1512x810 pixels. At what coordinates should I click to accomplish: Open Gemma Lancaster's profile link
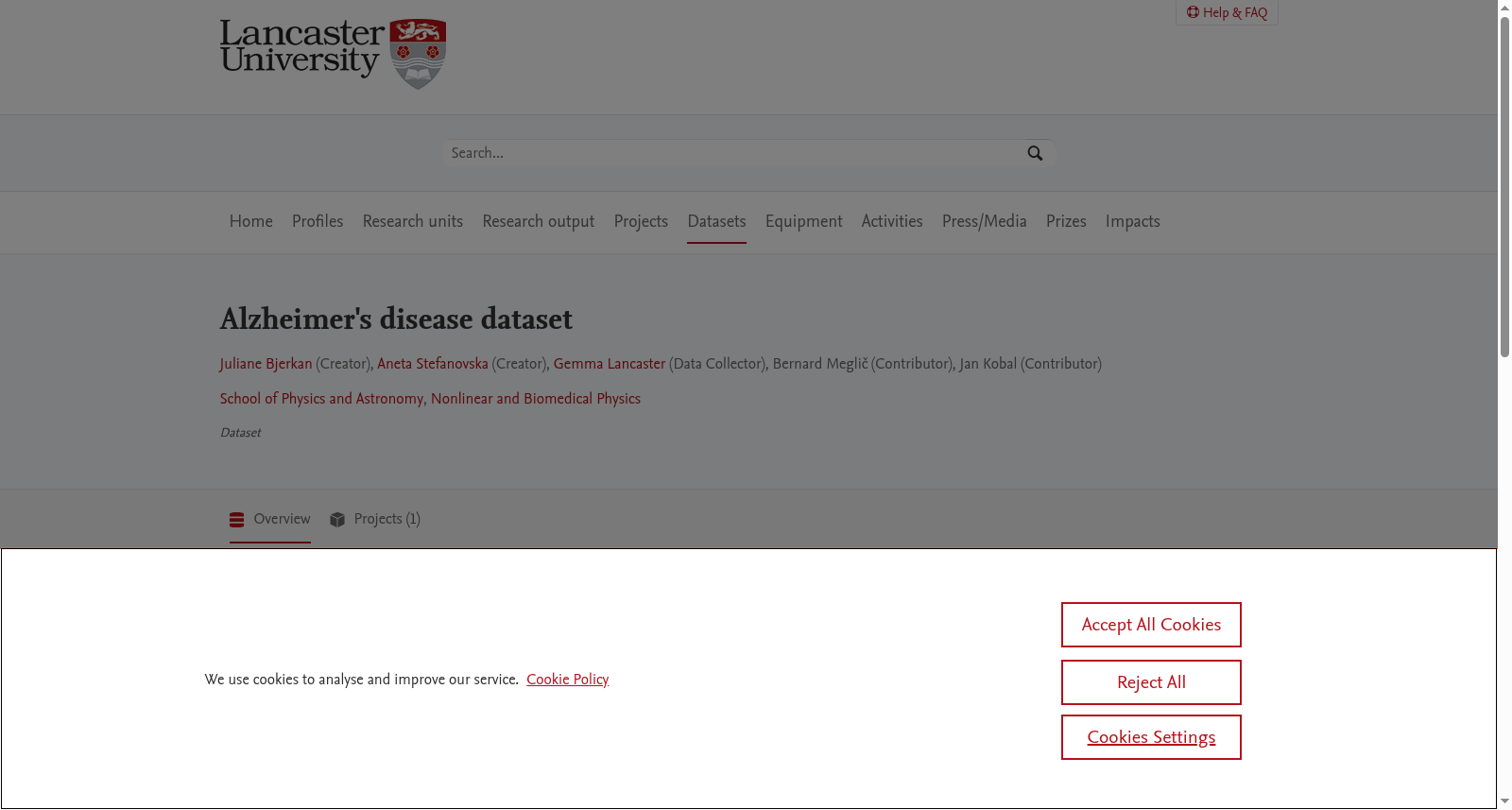(610, 364)
